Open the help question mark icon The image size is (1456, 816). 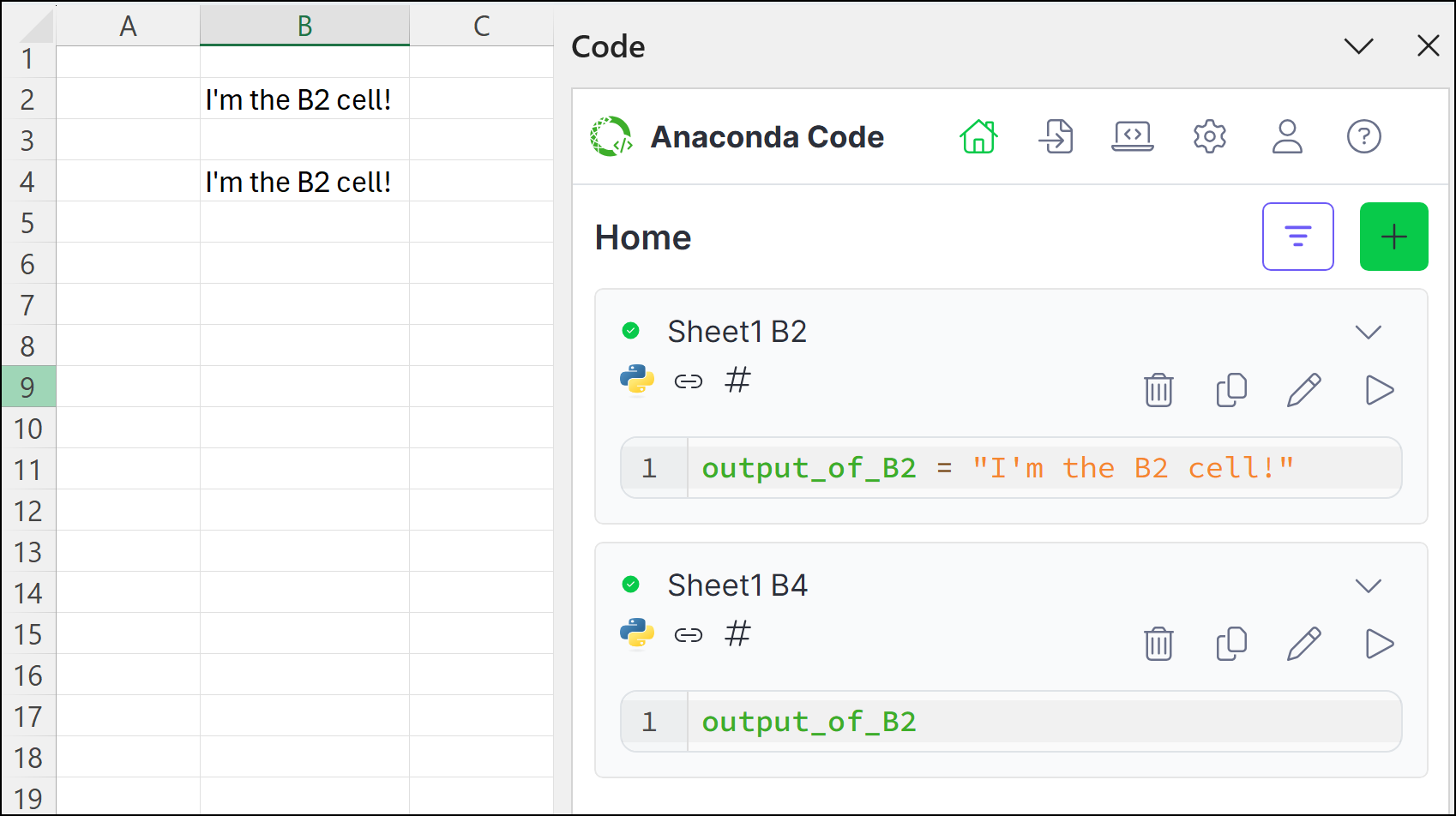click(1364, 136)
